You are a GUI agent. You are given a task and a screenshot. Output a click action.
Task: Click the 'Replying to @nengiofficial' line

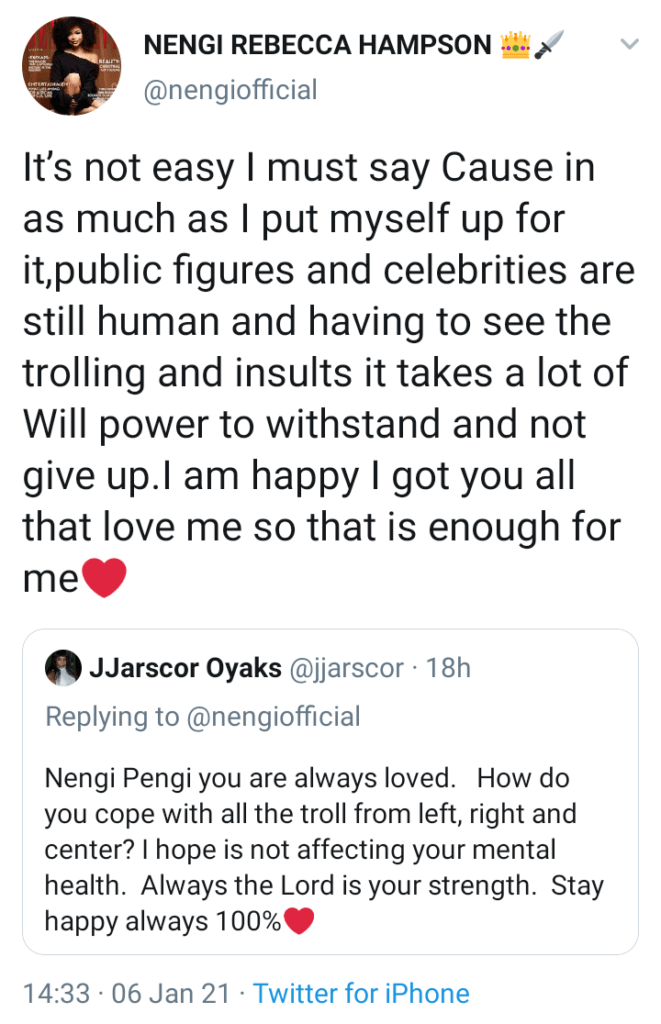[x=202, y=716]
